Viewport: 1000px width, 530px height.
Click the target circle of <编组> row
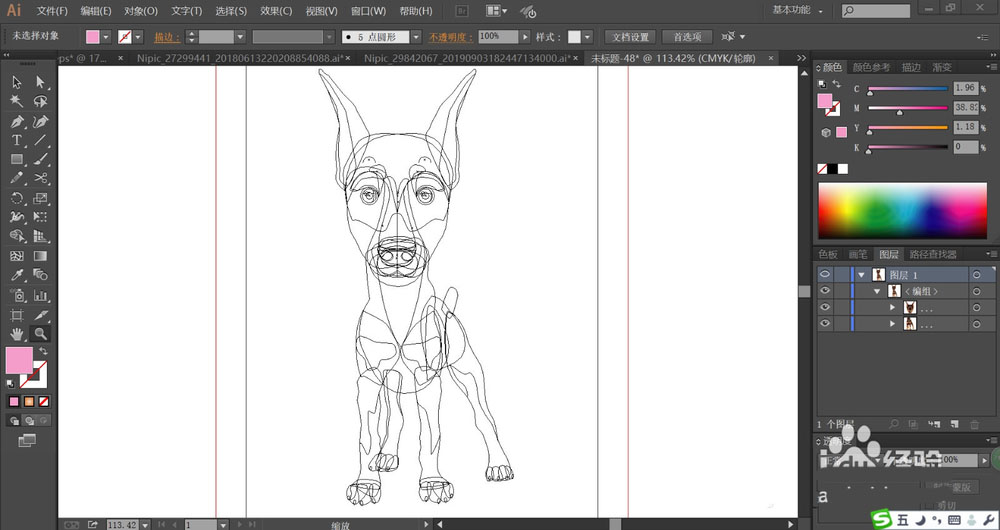pyautogui.click(x=976, y=291)
